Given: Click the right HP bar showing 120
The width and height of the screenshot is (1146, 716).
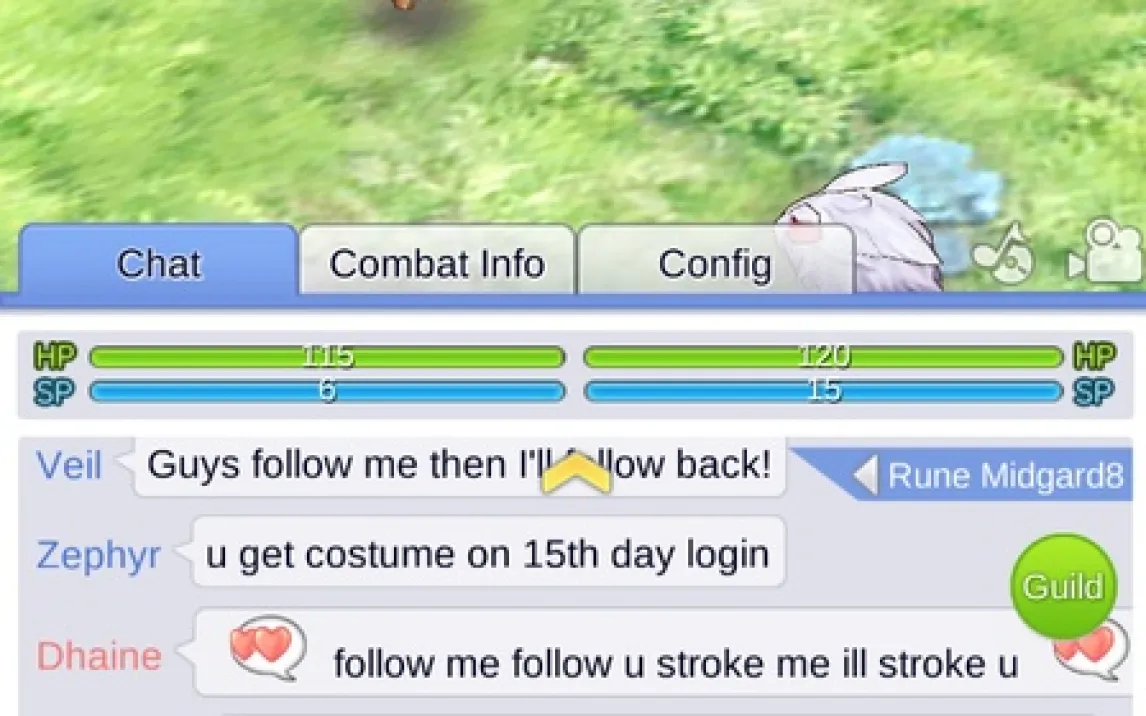Looking at the screenshot, I should pos(824,357).
